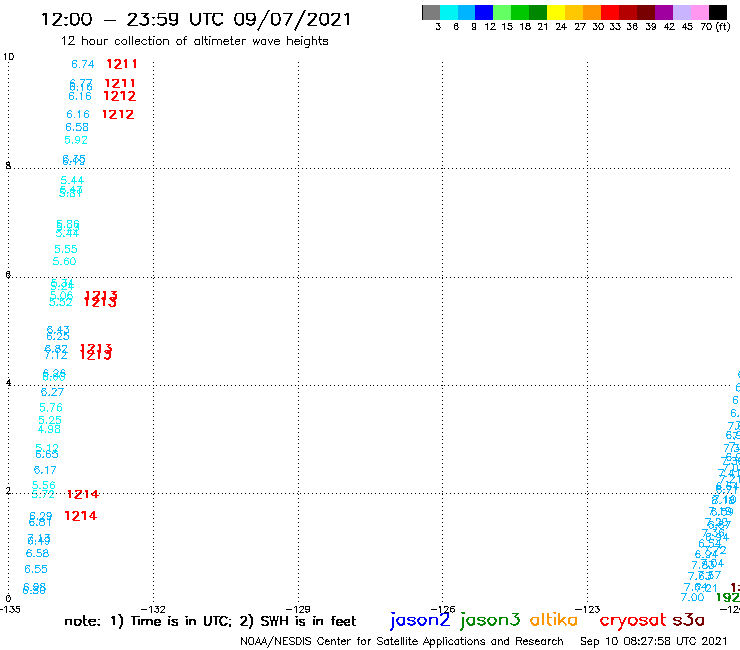Screen dimensions: 740x650
Task: Click the latitude axis label "10"
Action: tap(9, 57)
